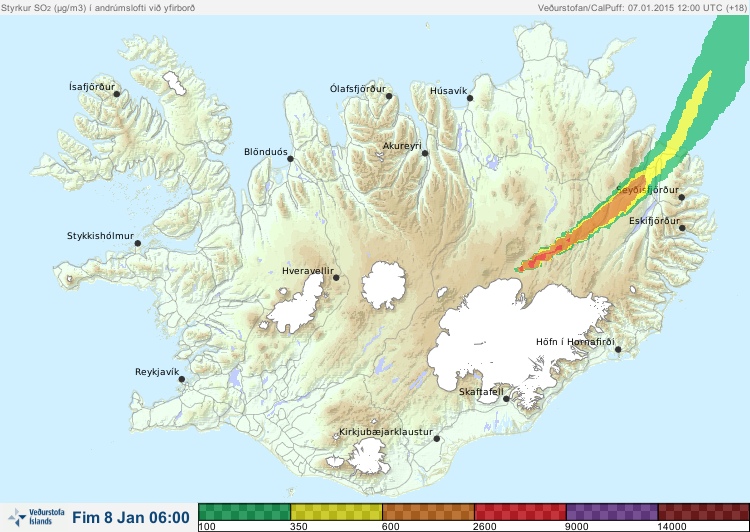Click the Húsavík town label
This screenshot has height=532, width=750.
(448, 91)
